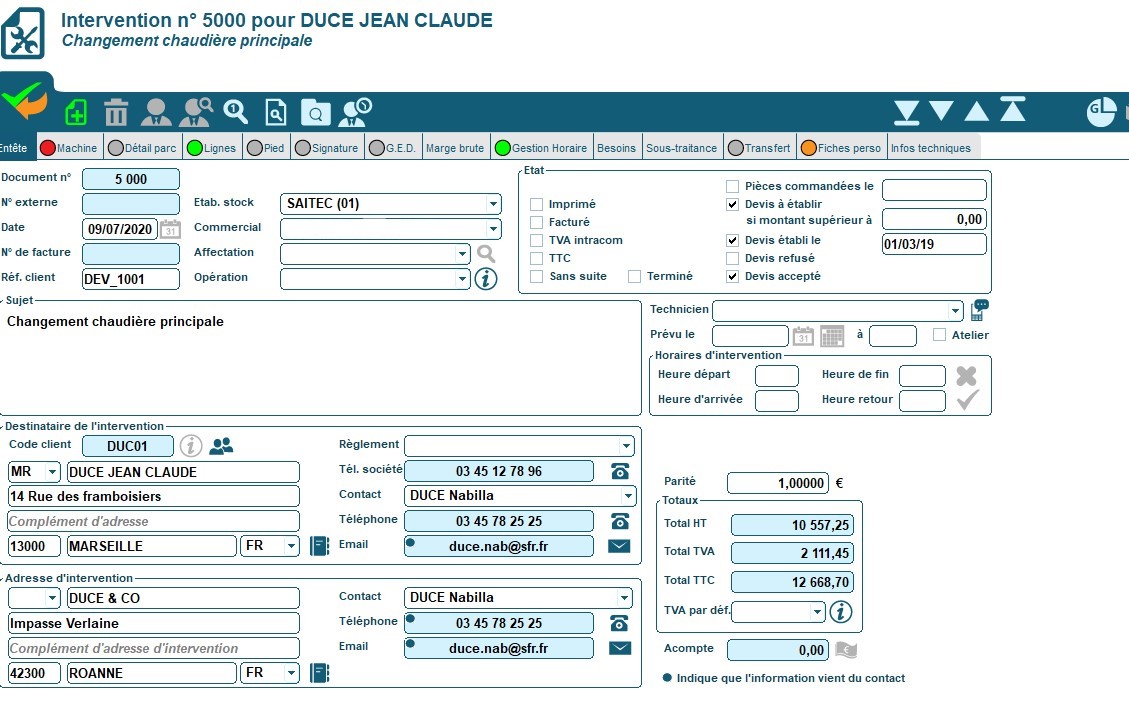Click info icon beside TVA par déf.
Viewport: 1129px width, 716px height.
[841, 612]
